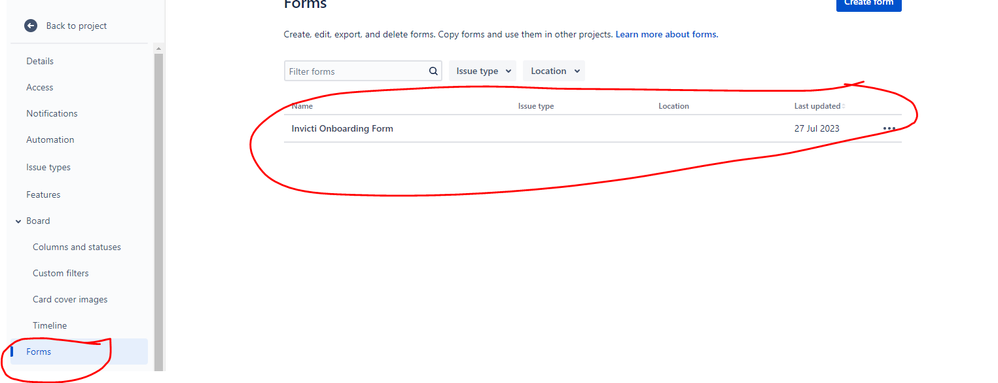Click the Create form button
The height and width of the screenshot is (383, 998).
(x=868, y=4)
